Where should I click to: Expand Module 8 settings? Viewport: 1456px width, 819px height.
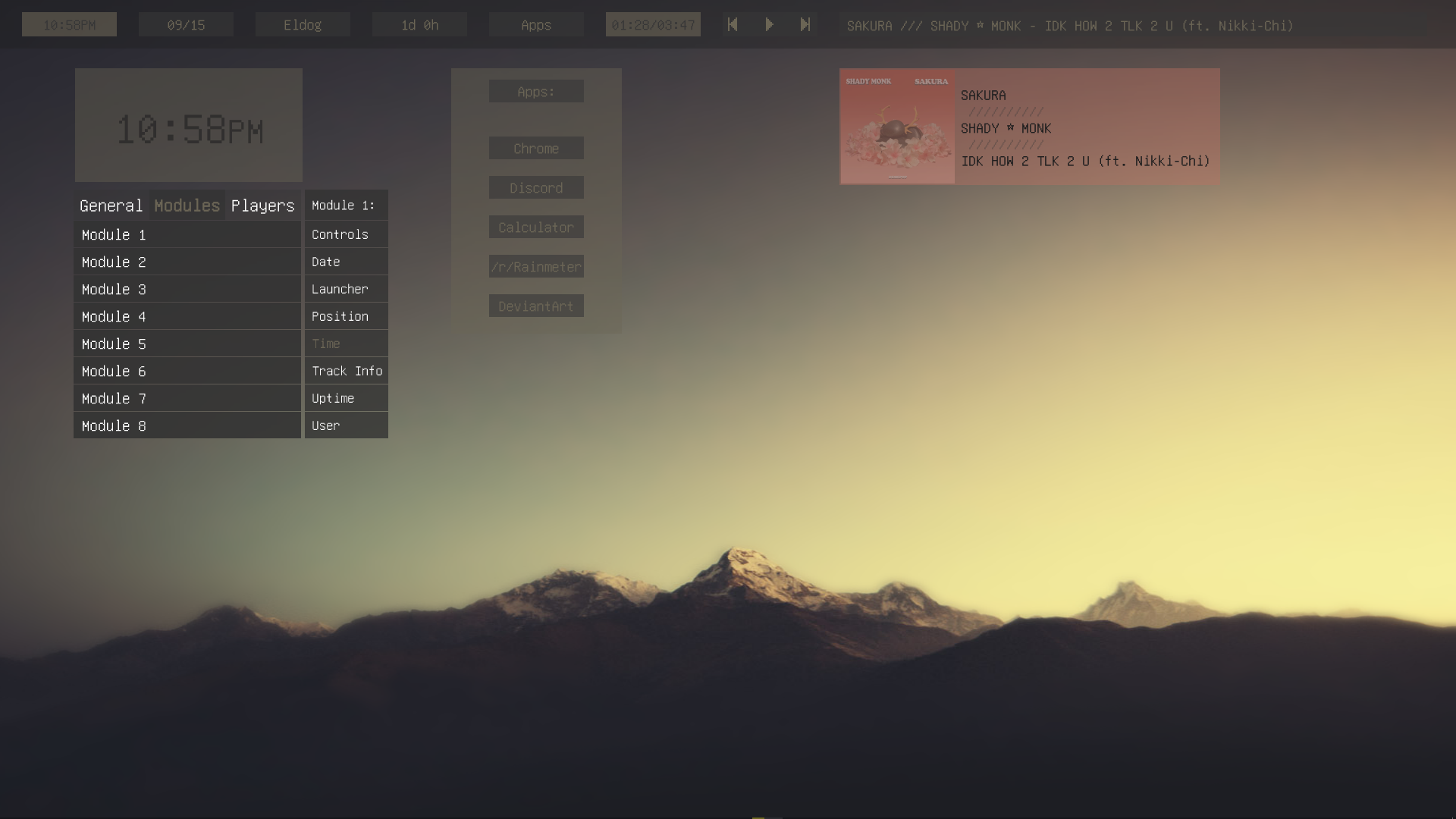[187, 425]
